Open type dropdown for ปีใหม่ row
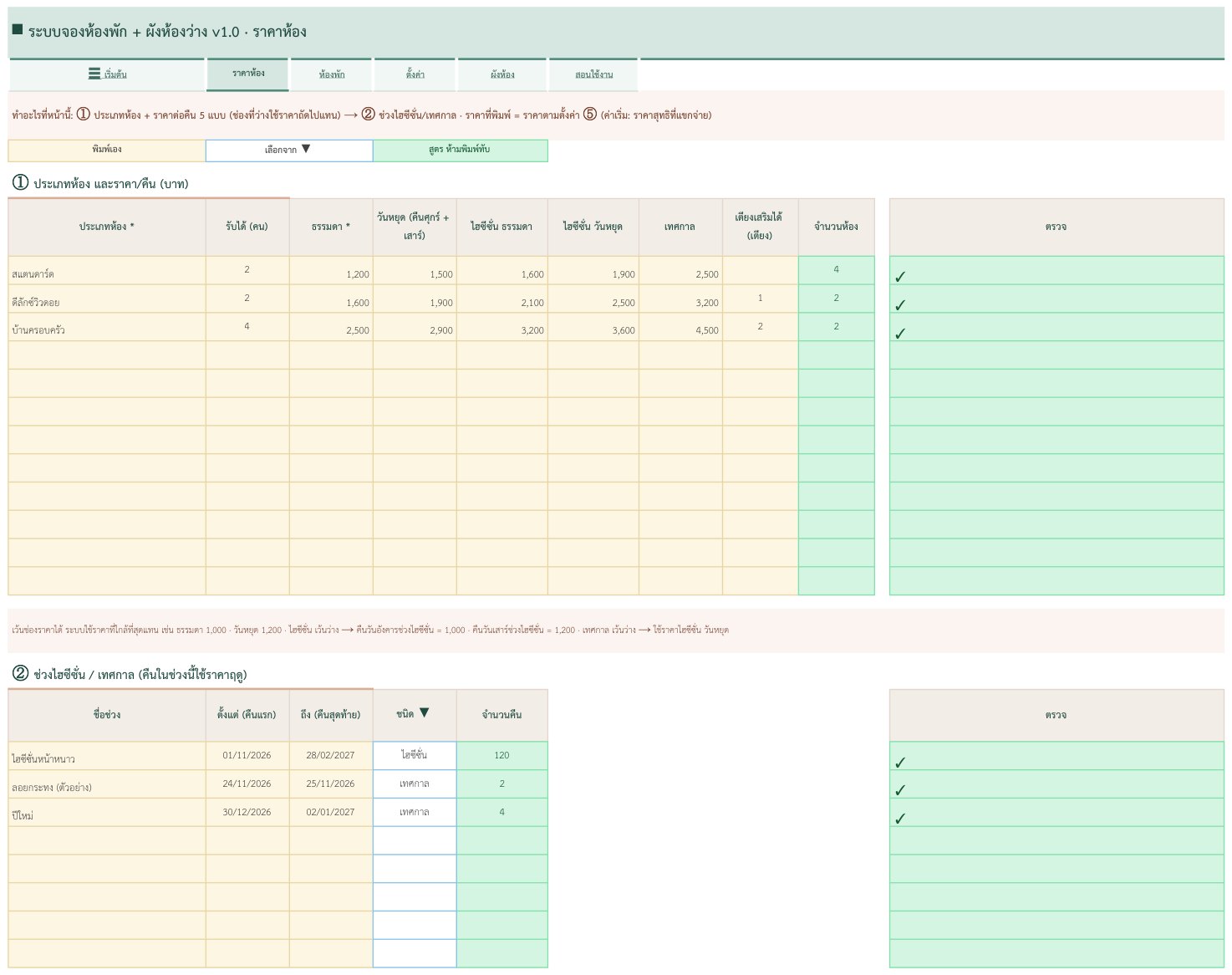 tap(415, 812)
